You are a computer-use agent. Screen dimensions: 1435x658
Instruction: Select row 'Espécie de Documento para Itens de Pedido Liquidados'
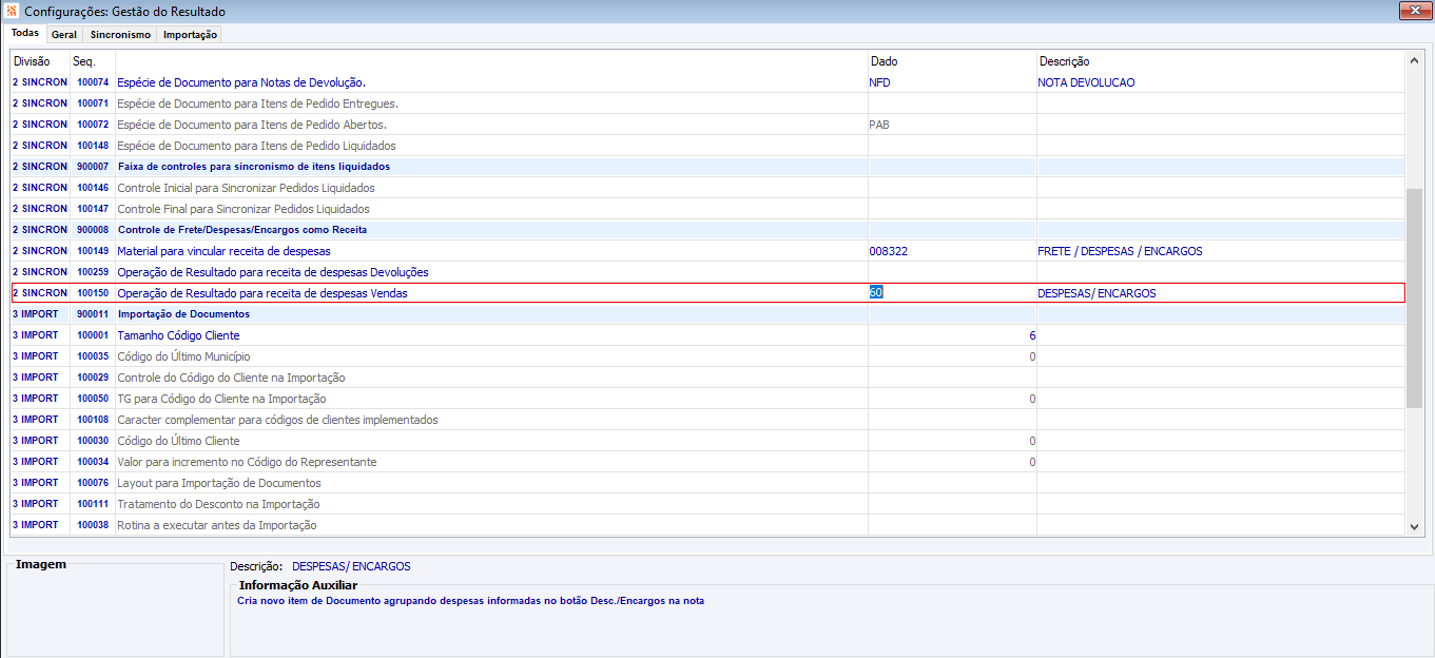[x=707, y=145]
